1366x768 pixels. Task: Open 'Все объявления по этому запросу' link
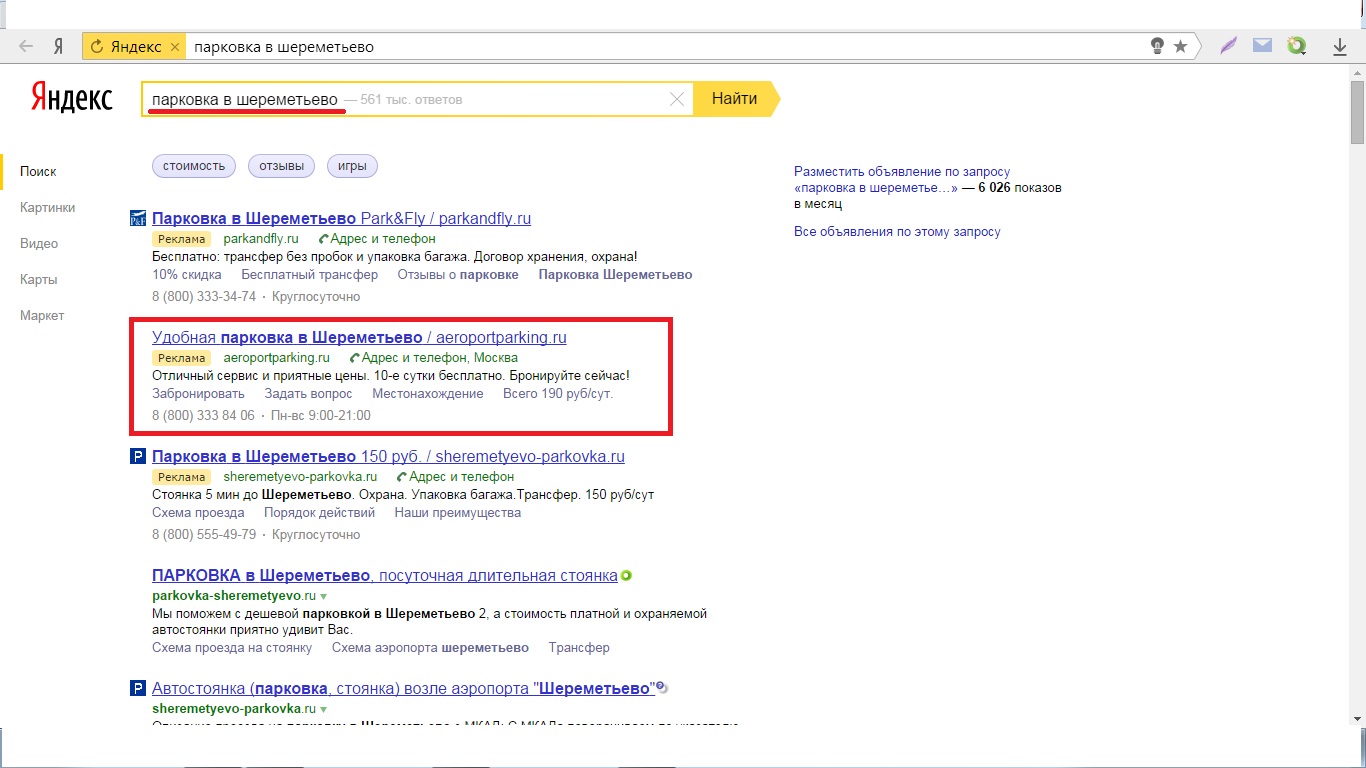coord(897,232)
